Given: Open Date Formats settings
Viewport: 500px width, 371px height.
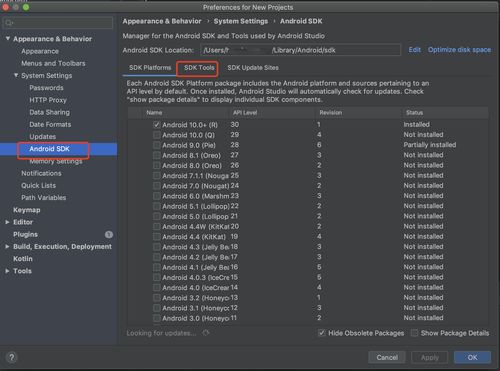Looking at the screenshot, I should point(50,124).
